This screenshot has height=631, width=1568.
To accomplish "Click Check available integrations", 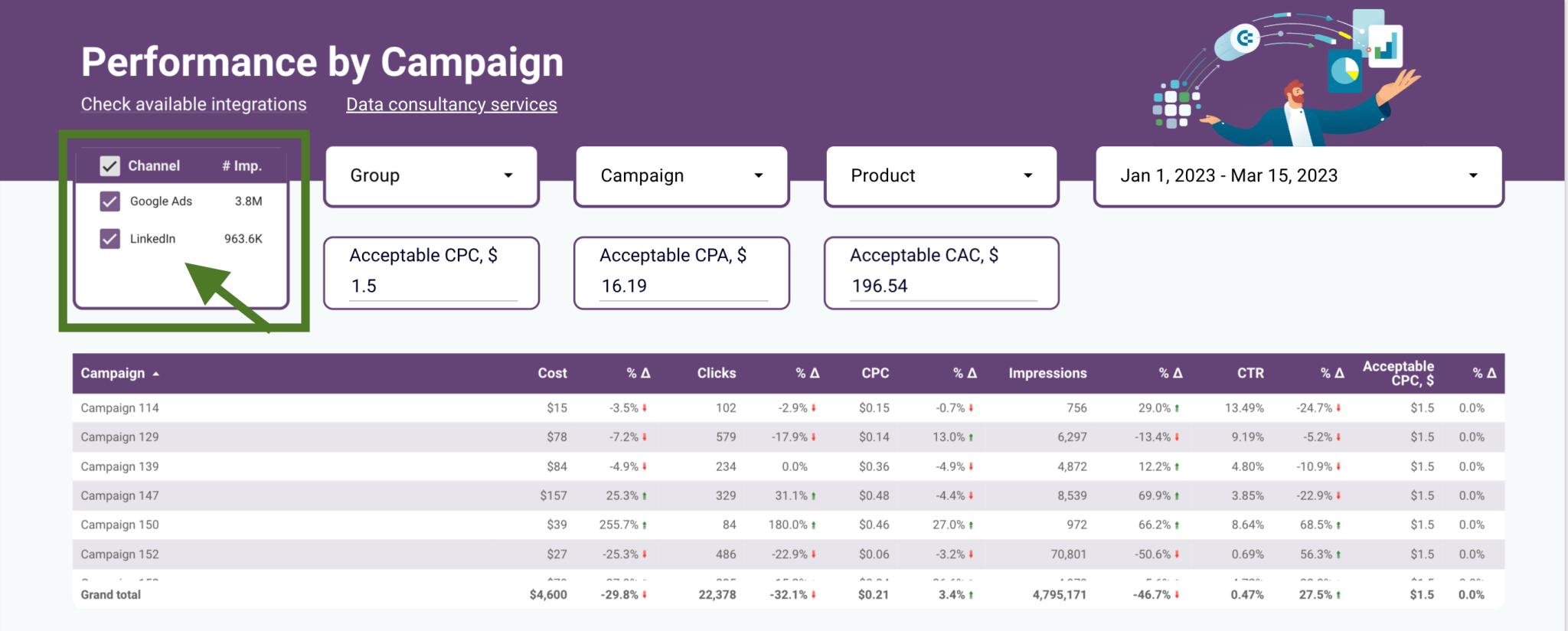I will [x=193, y=104].
